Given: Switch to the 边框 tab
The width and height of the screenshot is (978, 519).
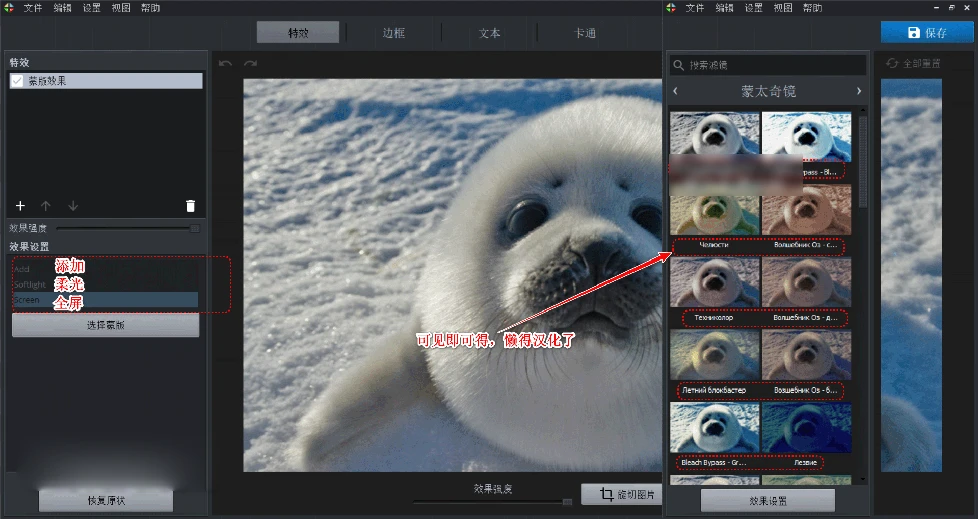Looking at the screenshot, I should 394,32.
